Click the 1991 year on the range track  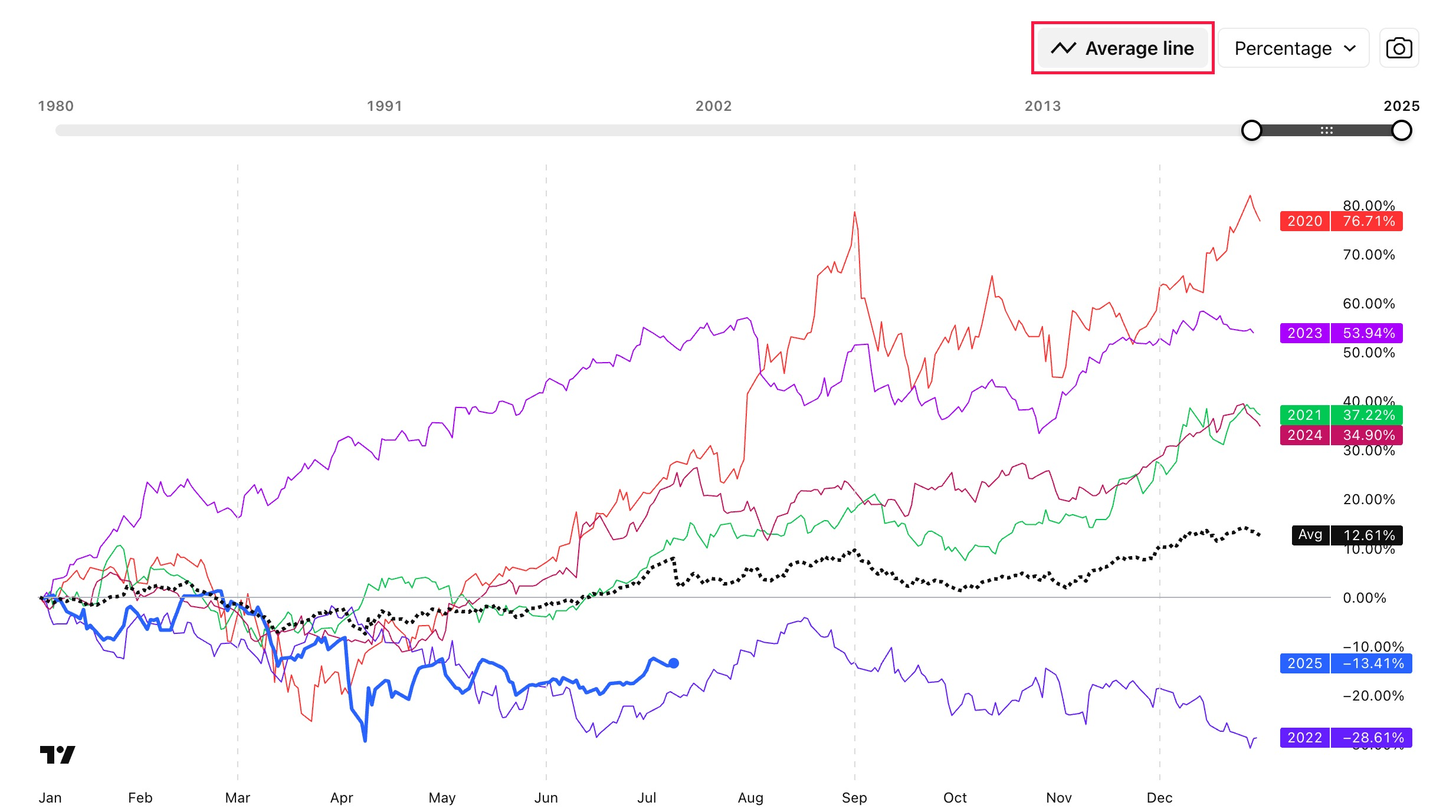pyautogui.click(x=385, y=106)
